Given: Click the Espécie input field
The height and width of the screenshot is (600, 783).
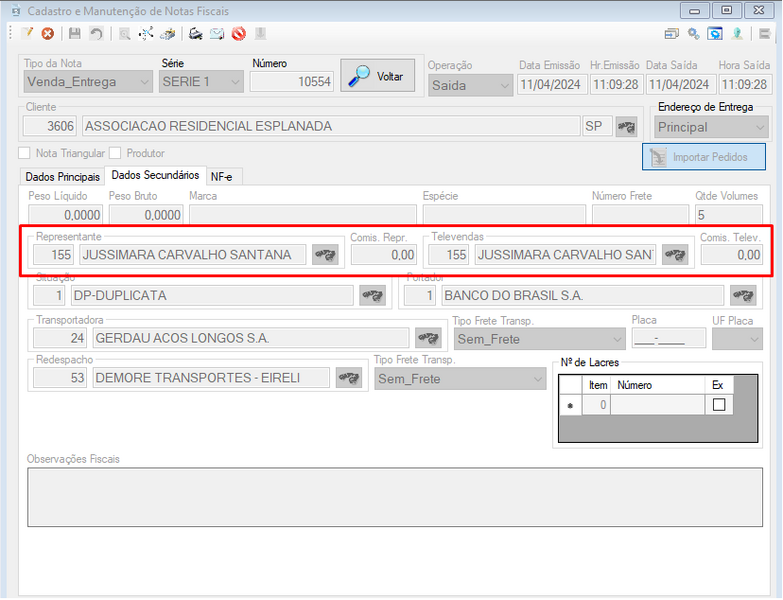Looking at the screenshot, I should [x=504, y=215].
